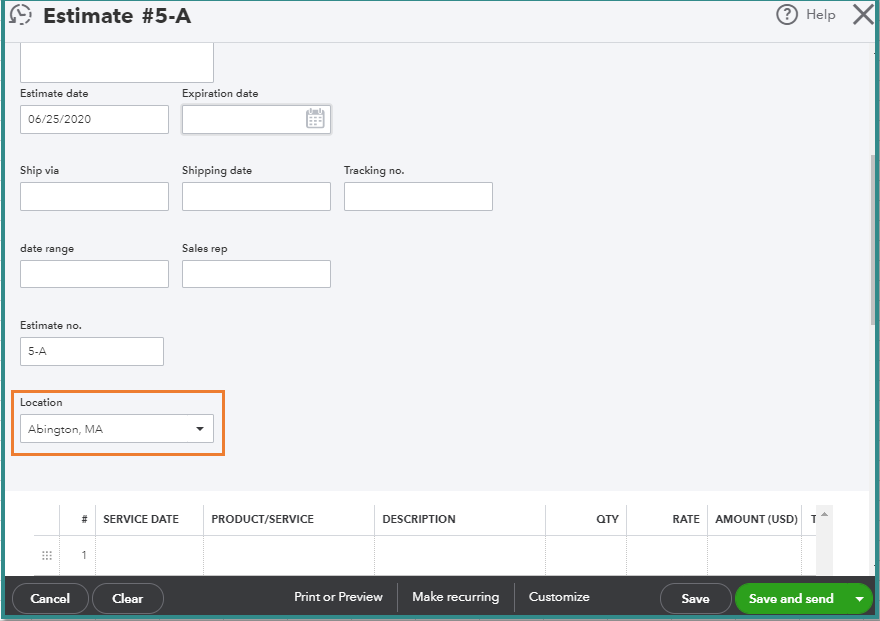Click the Sales rep field
Image resolution: width=880 pixels, height=621 pixels.
[x=255, y=273]
